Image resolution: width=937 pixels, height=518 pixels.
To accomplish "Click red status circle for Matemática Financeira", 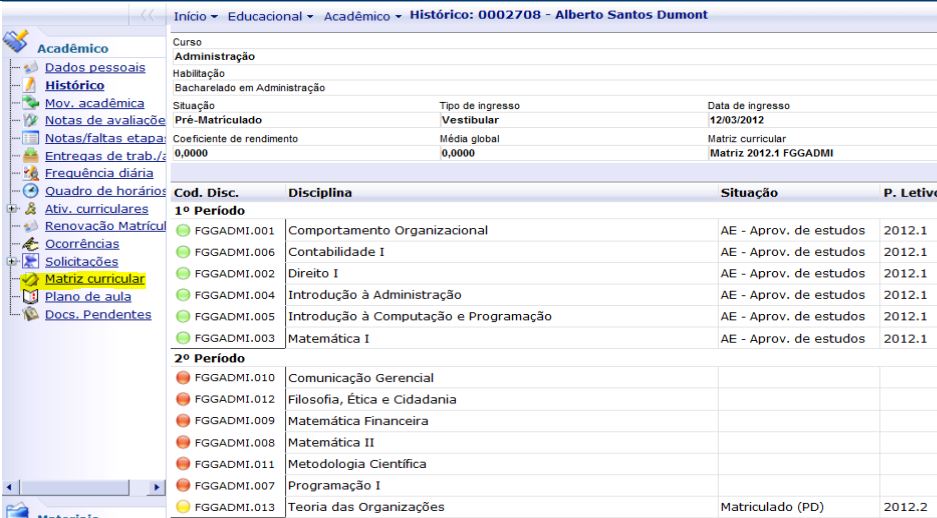I will [x=182, y=421].
